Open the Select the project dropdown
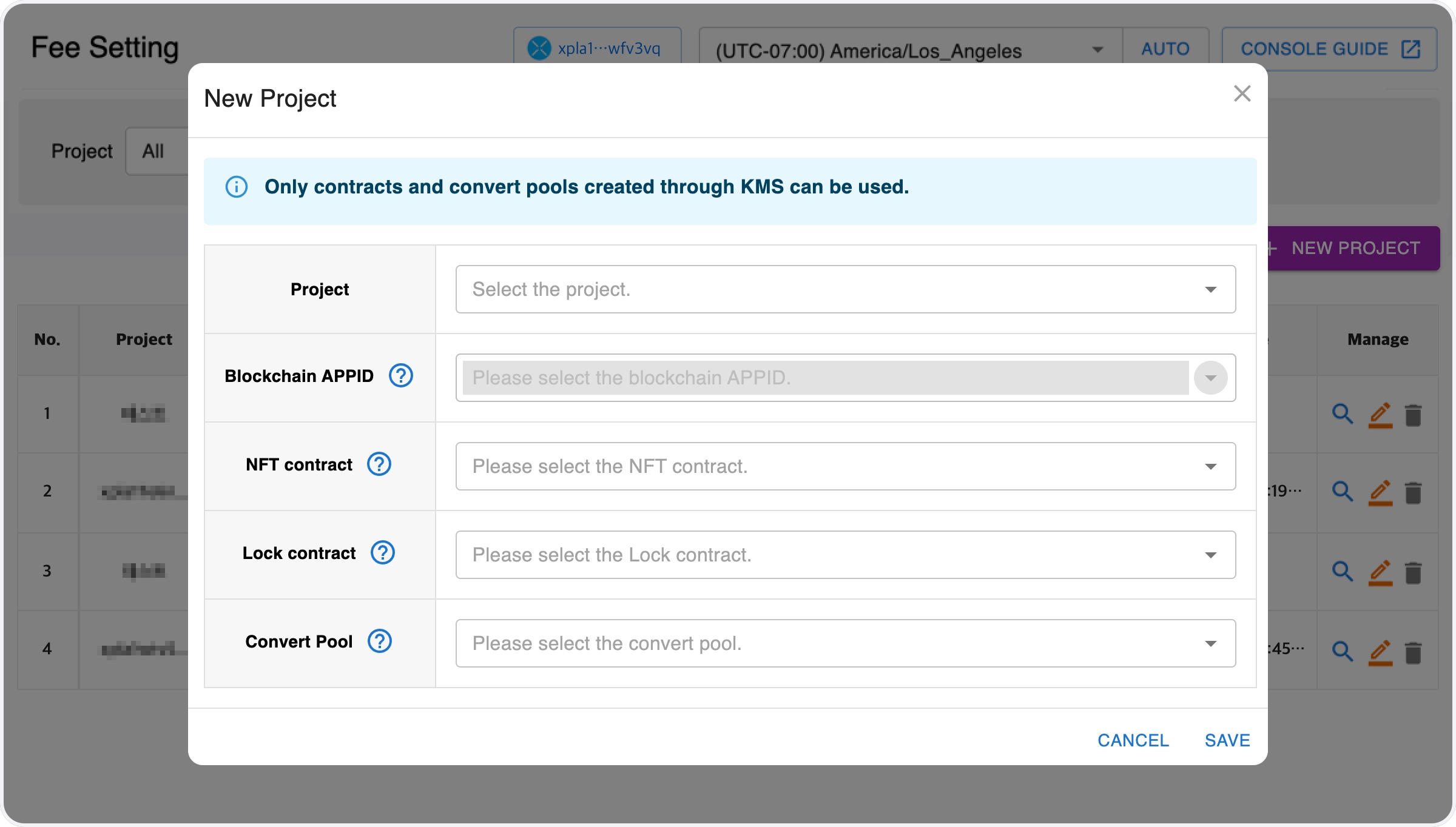 (845, 289)
